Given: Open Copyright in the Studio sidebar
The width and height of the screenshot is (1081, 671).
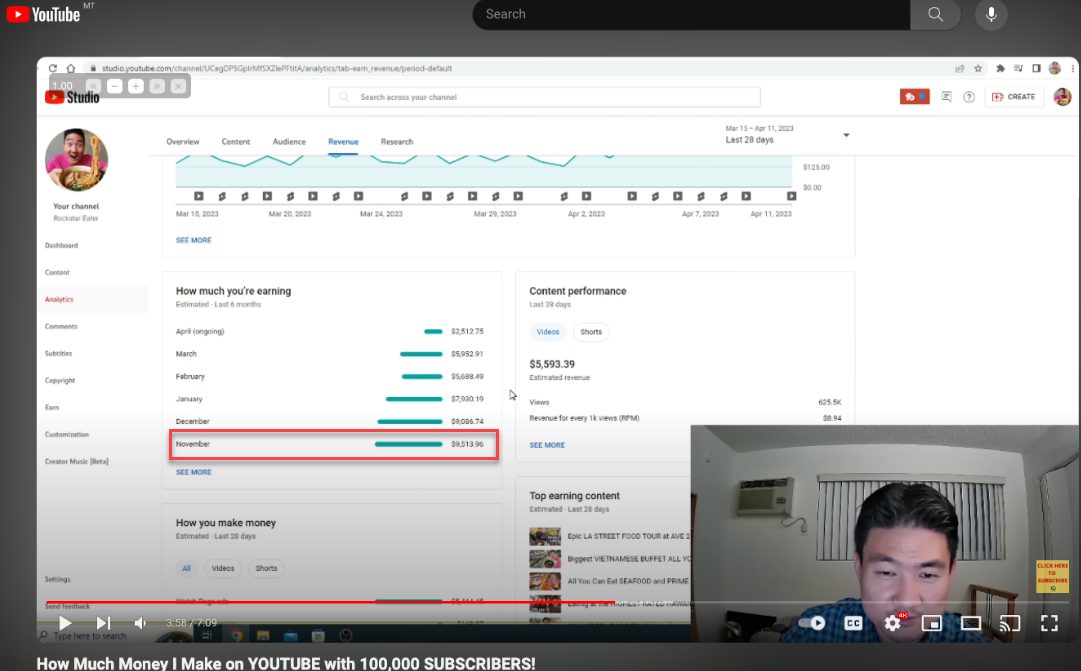Looking at the screenshot, I should 60,380.
